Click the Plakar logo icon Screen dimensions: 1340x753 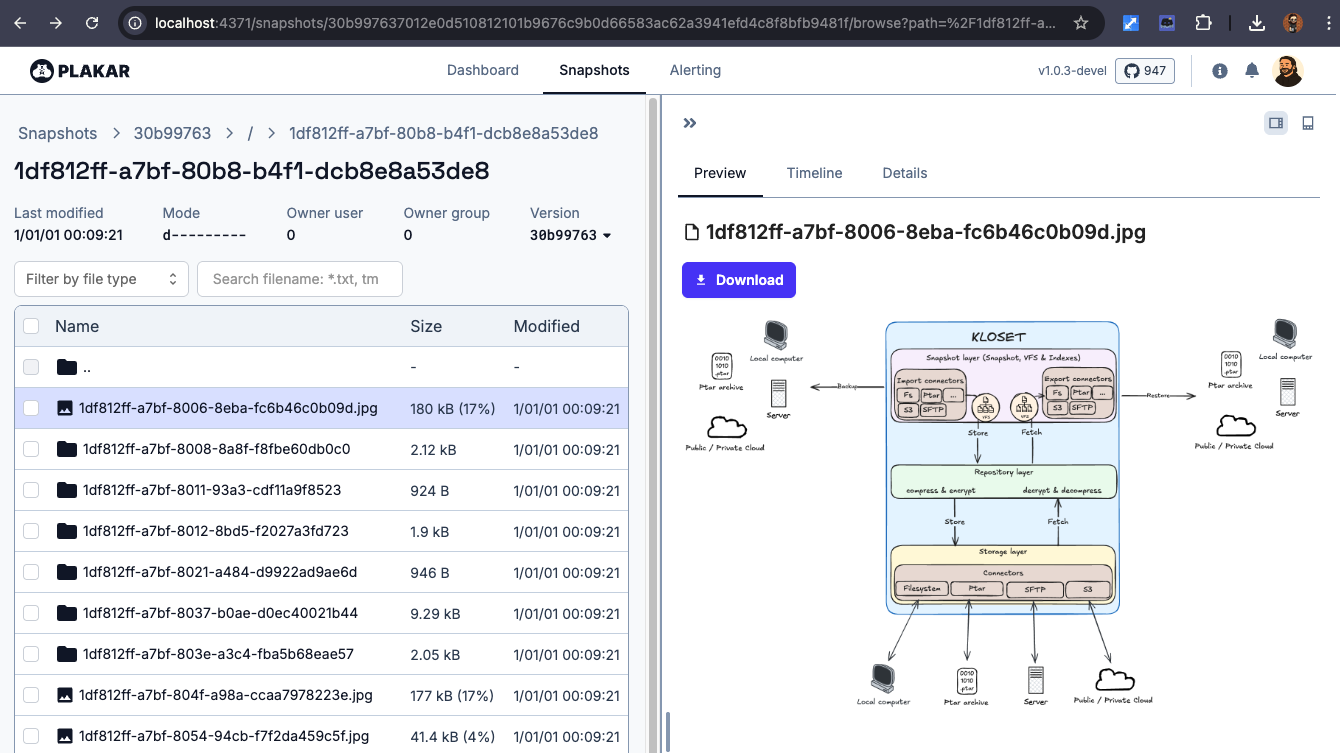(41, 71)
